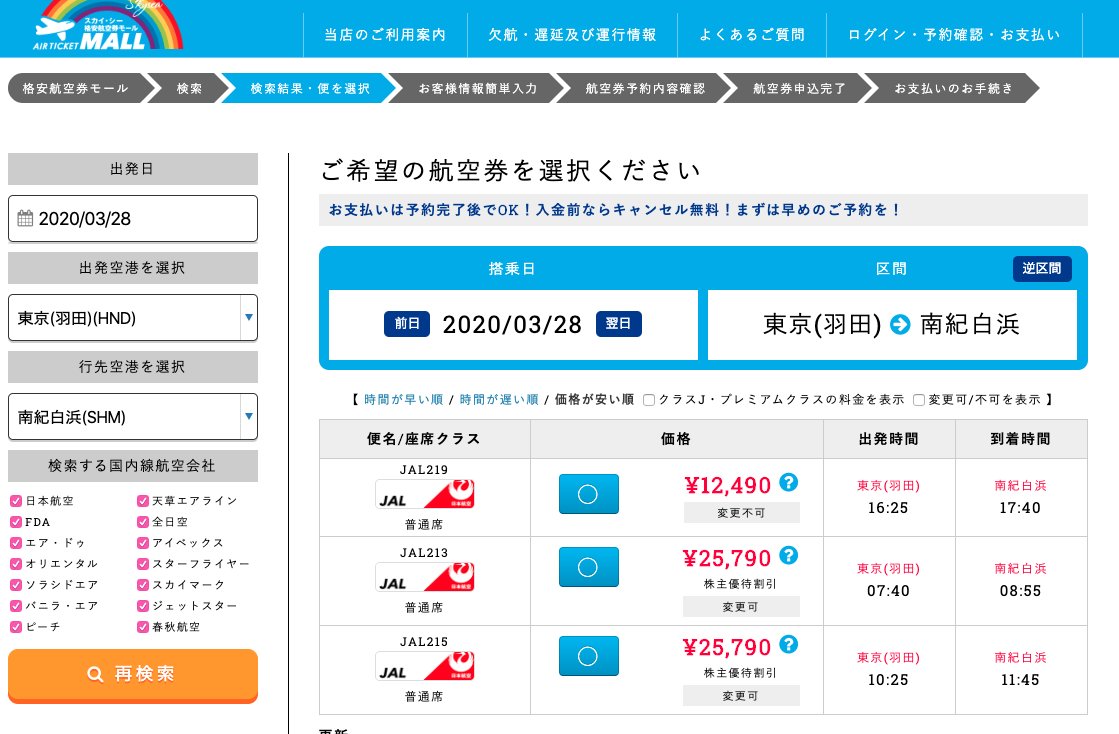This screenshot has width=1119, height=734.
Task: Go to 検索 breadcrumb step
Action: 190,88
